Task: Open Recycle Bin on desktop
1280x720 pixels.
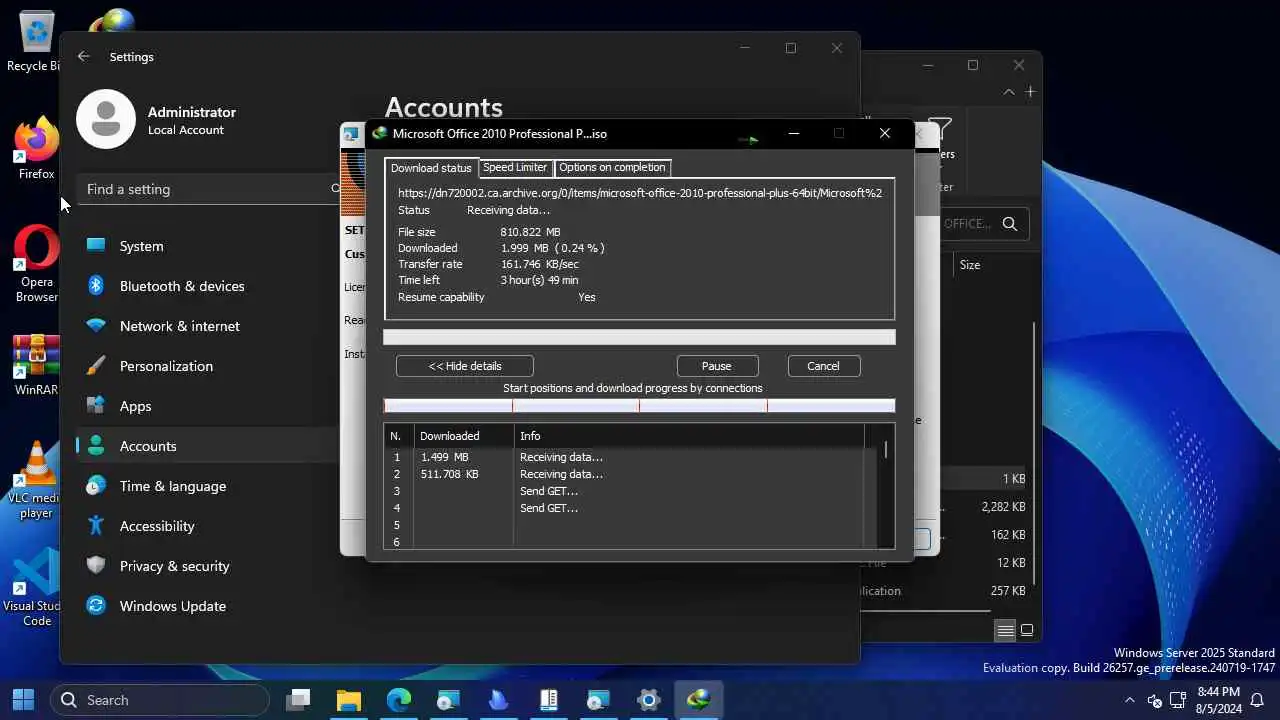Action: coord(36,42)
